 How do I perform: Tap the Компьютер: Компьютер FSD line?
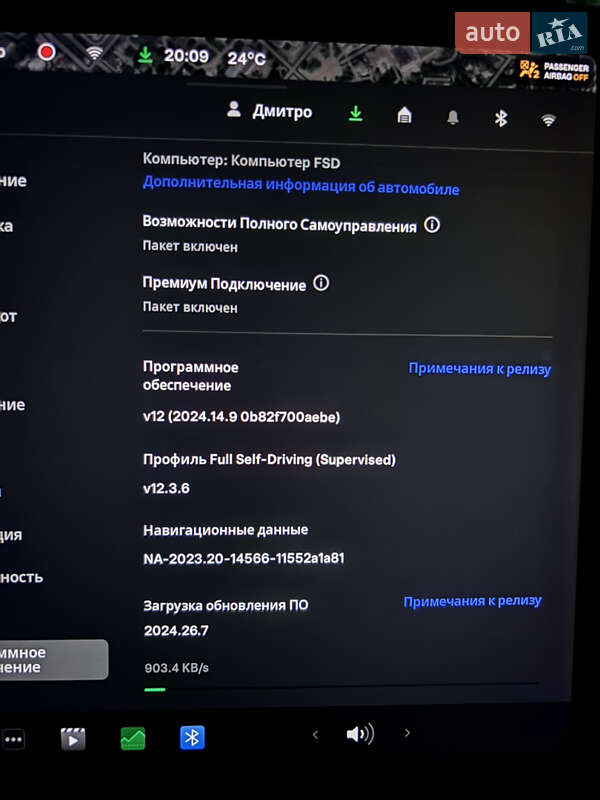241,161
